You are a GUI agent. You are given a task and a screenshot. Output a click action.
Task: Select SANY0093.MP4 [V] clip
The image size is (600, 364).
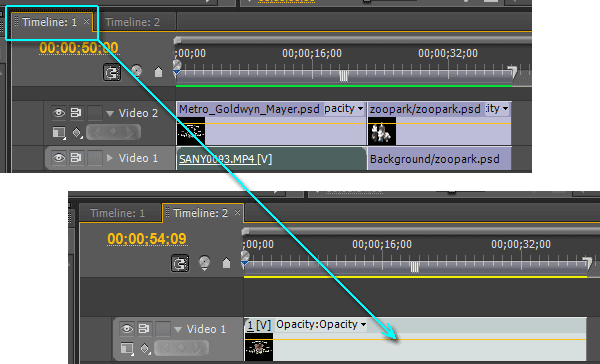[271, 159]
